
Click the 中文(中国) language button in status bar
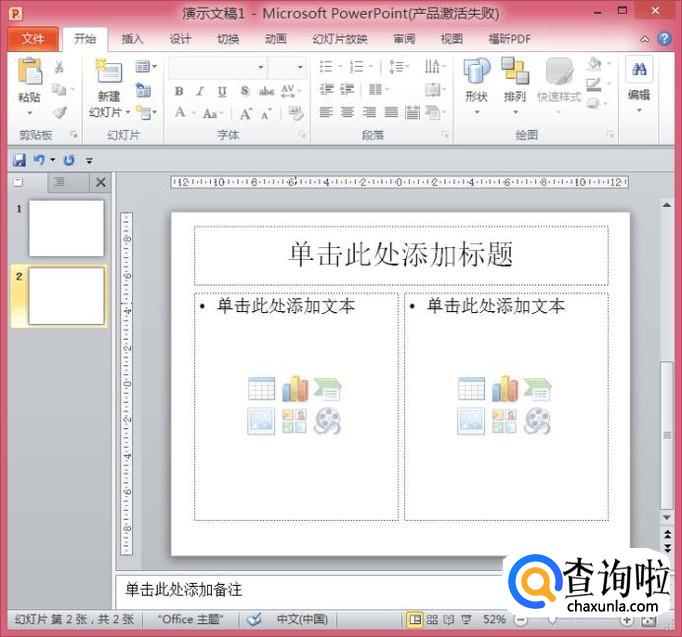pos(301,620)
